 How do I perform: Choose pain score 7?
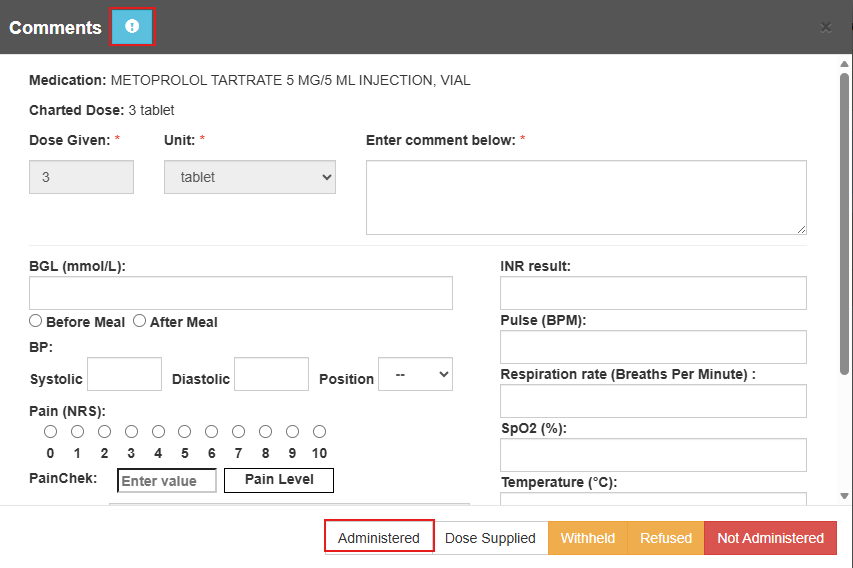[238, 431]
